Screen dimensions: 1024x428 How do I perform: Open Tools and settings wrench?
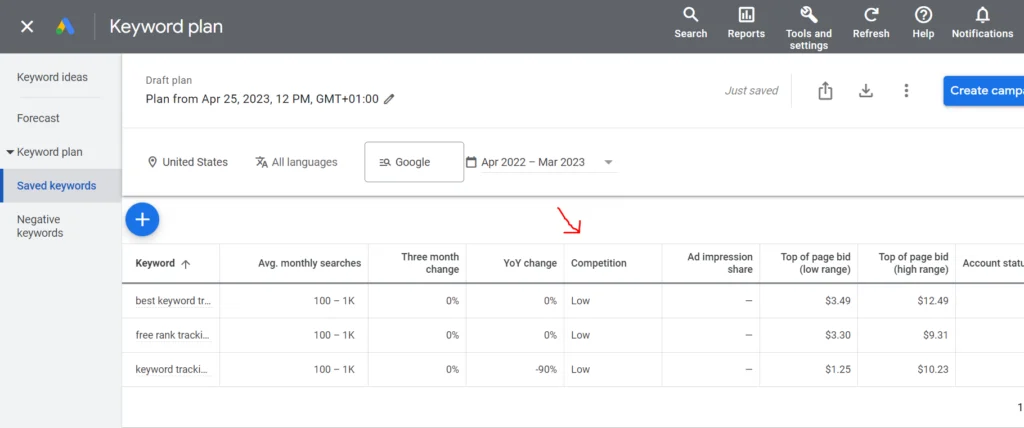click(x=809, y=15)
